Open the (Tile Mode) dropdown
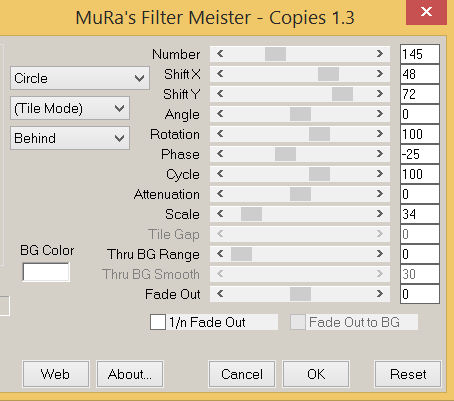454x401 pixels. 70,108
